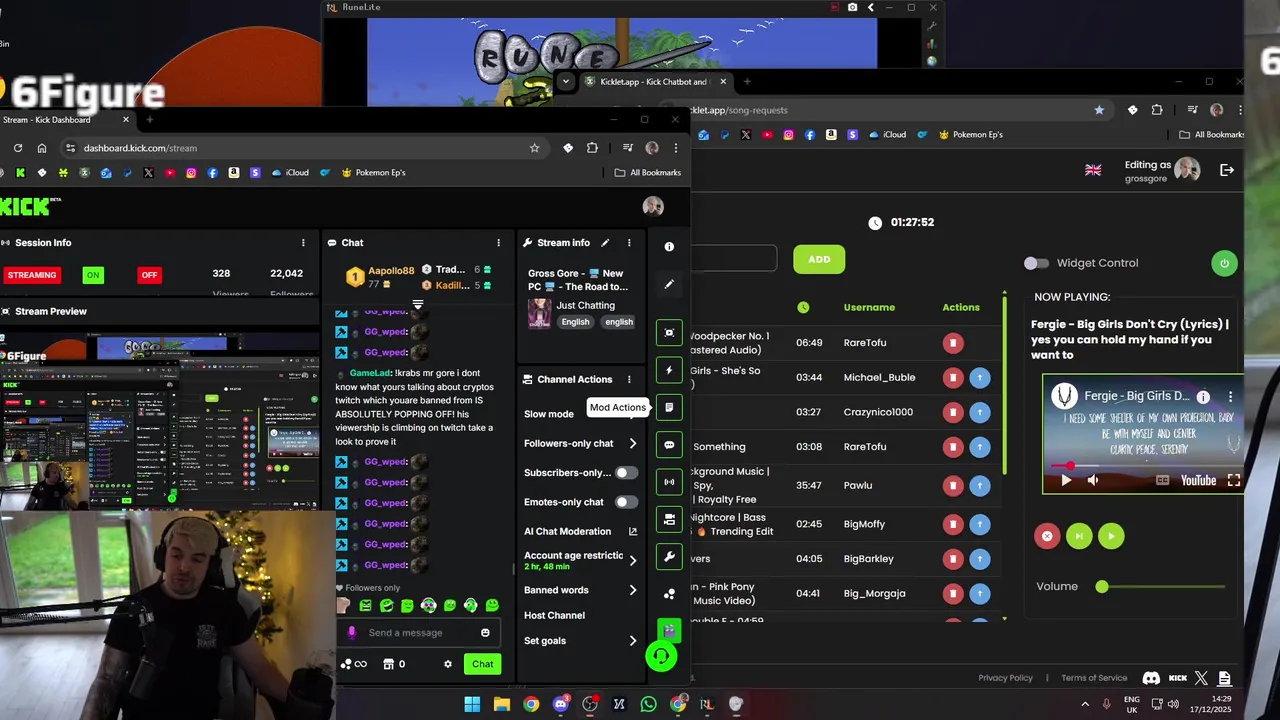Screen dimensions: 1280x720
Task: Open WhatsApp from the taskbar
Action: pos(648,704)
